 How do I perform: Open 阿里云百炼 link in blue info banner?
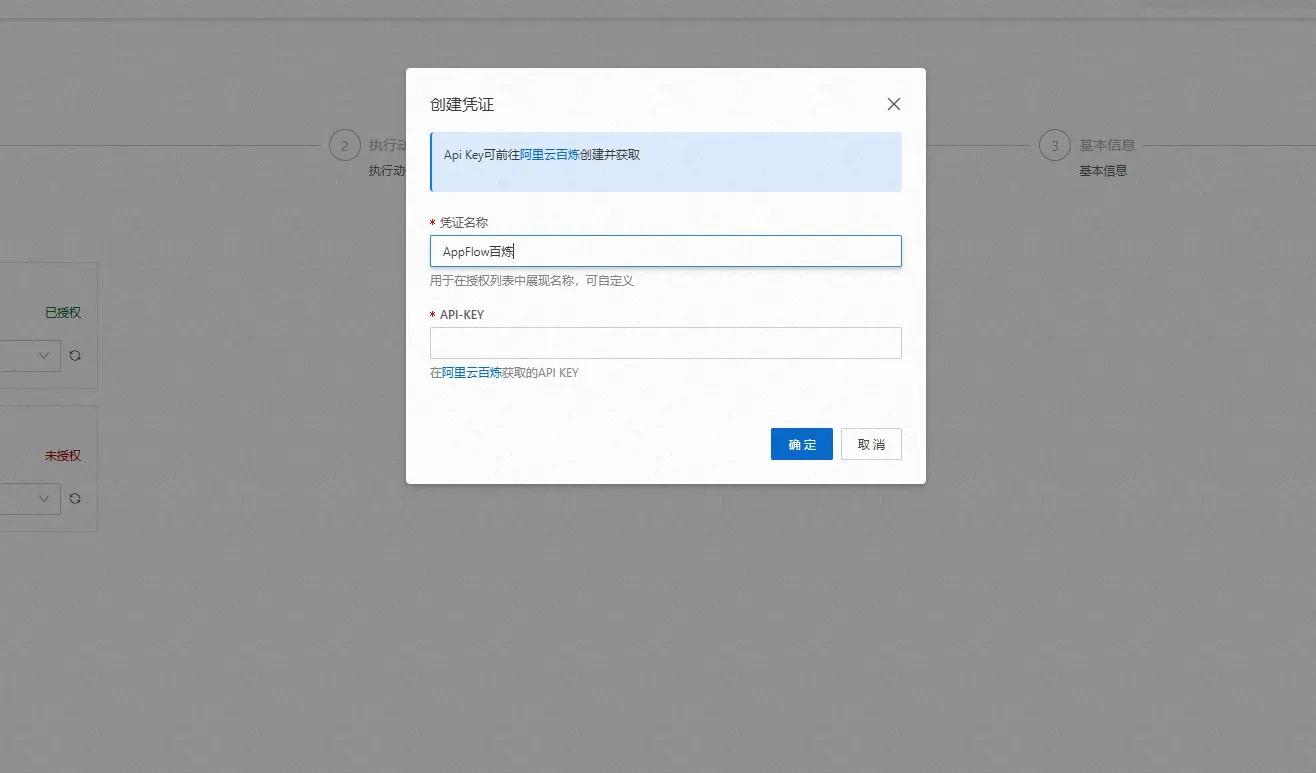[x=550, y=155]
